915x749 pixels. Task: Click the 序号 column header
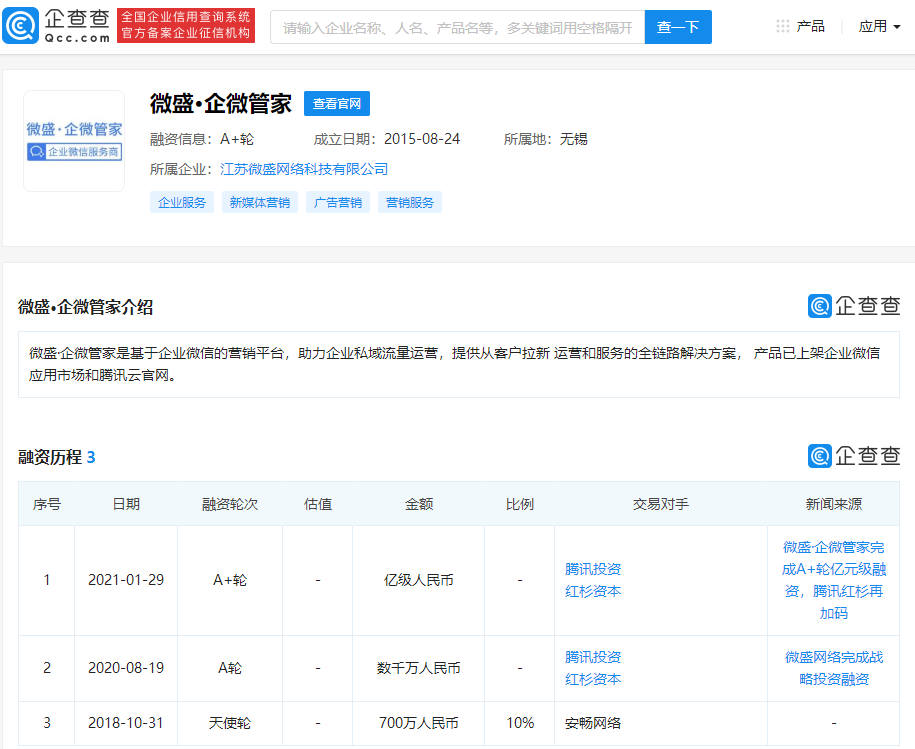tap(47, 504)
